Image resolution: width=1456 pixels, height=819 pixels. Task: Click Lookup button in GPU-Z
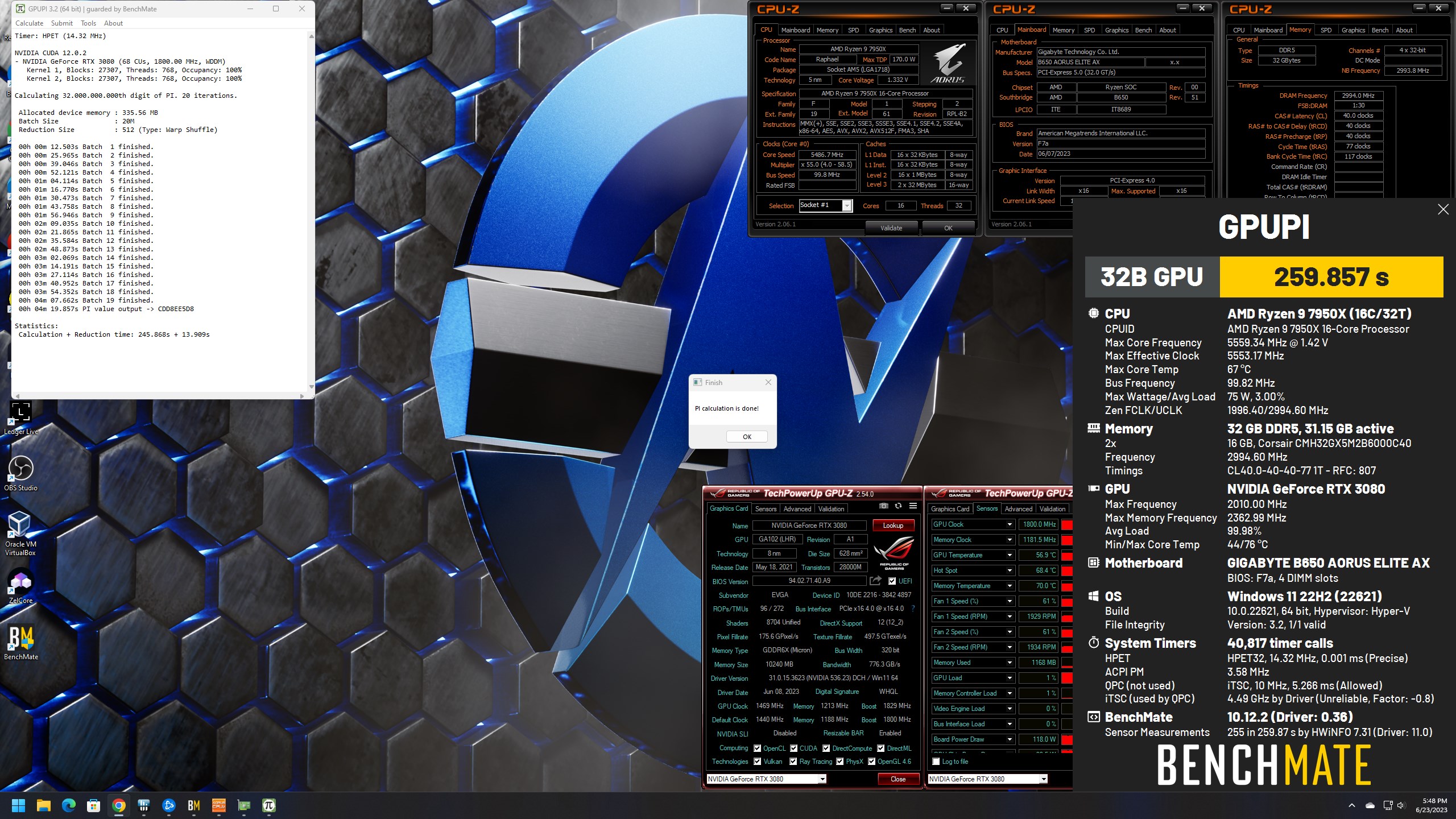coord(893,526)
